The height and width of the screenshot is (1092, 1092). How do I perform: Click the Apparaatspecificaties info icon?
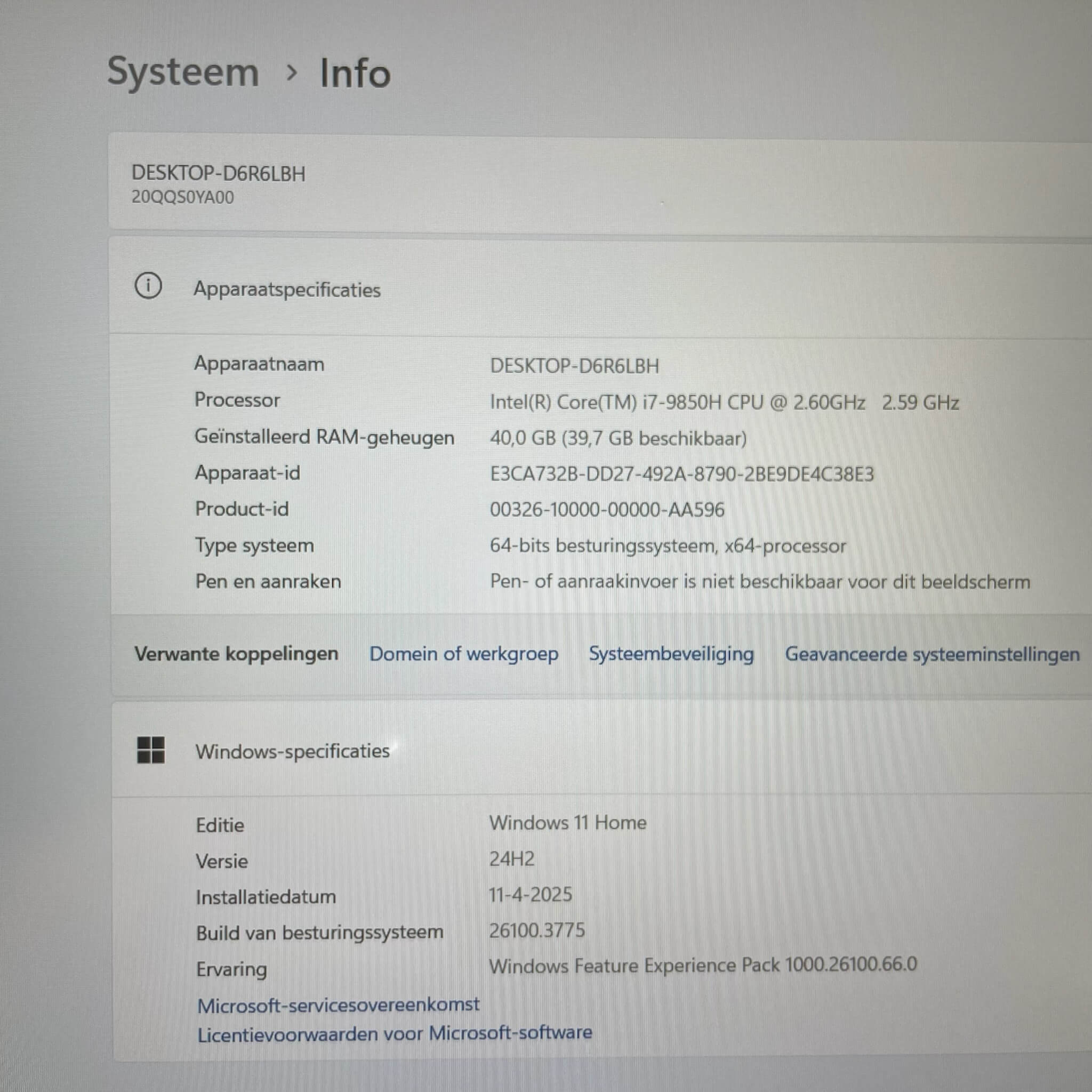tap(148, 285)
